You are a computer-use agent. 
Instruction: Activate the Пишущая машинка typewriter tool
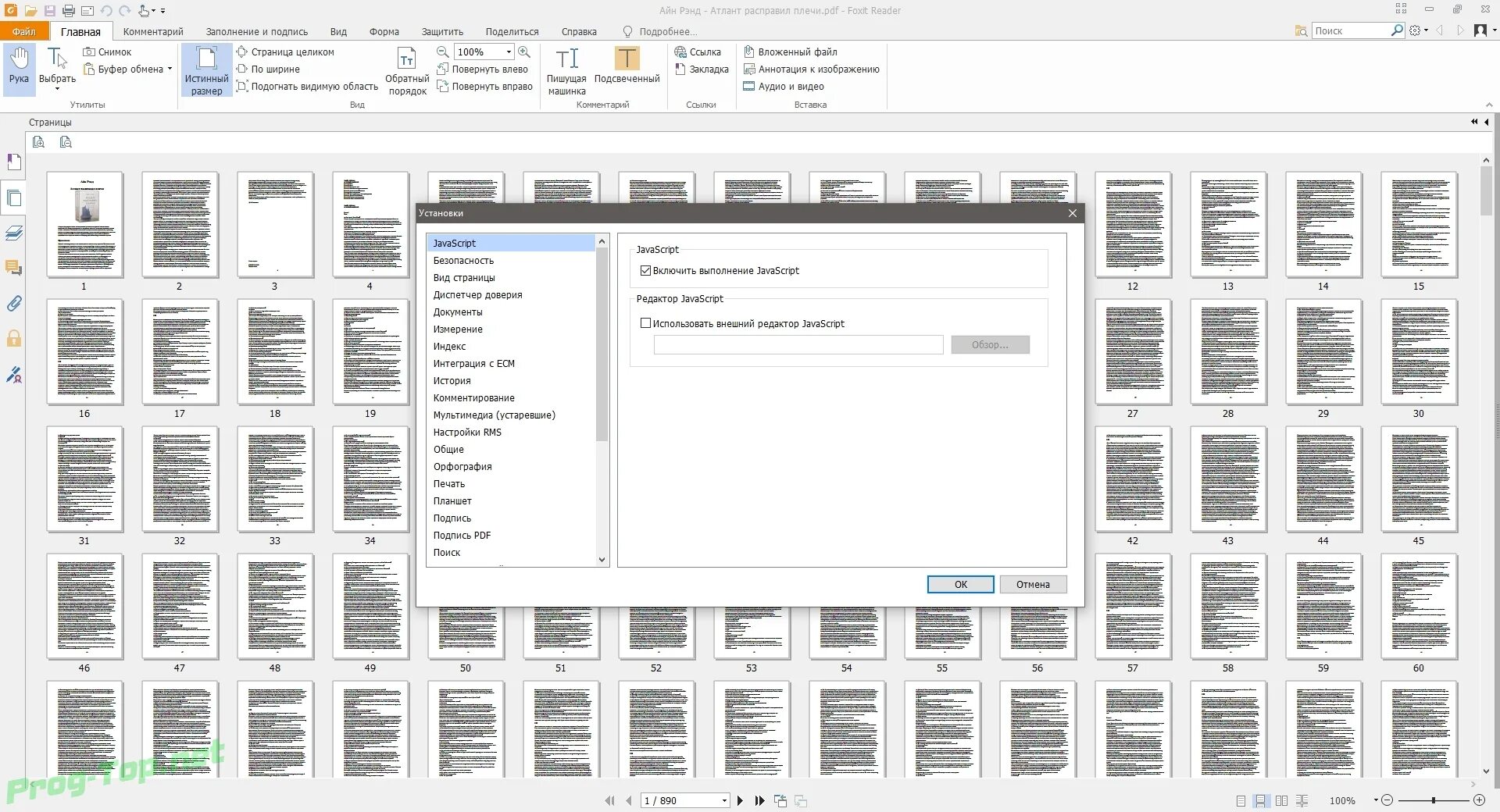(x=566, y=70)
